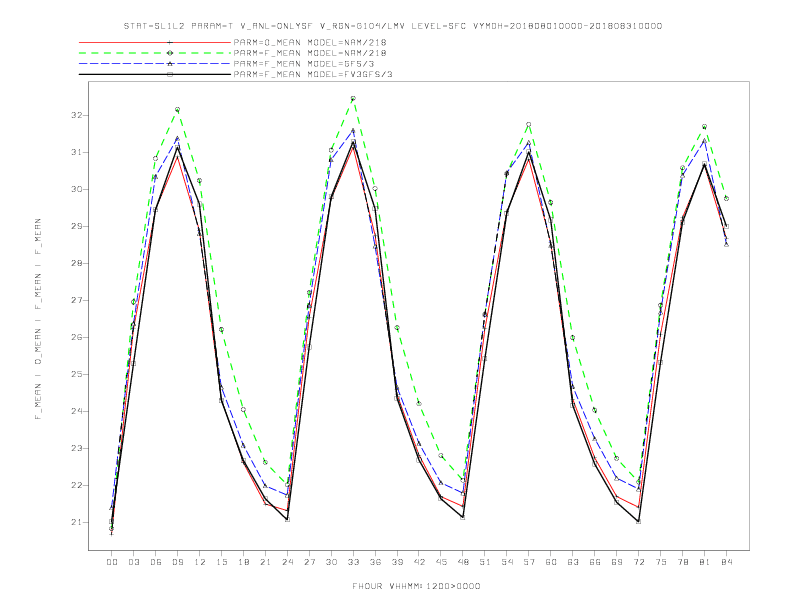Click x-axis forecast hour label 15
Viewport: 792px width, 612px height.
[x=221, y=562]
